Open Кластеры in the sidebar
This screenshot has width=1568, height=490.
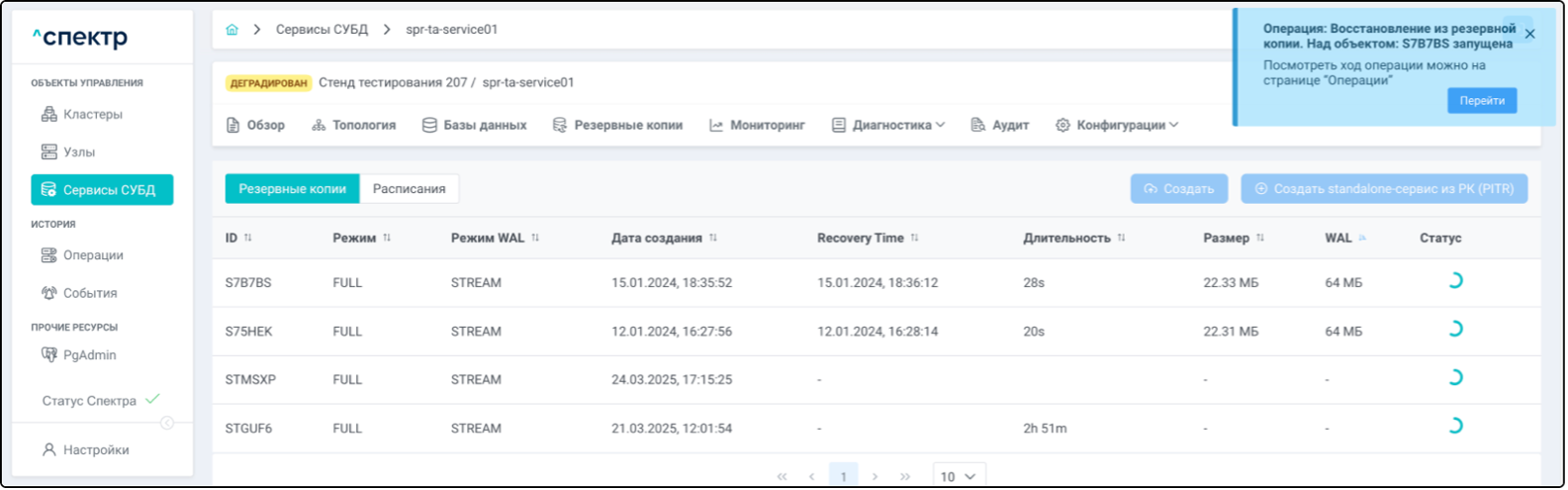coord(92,115)
